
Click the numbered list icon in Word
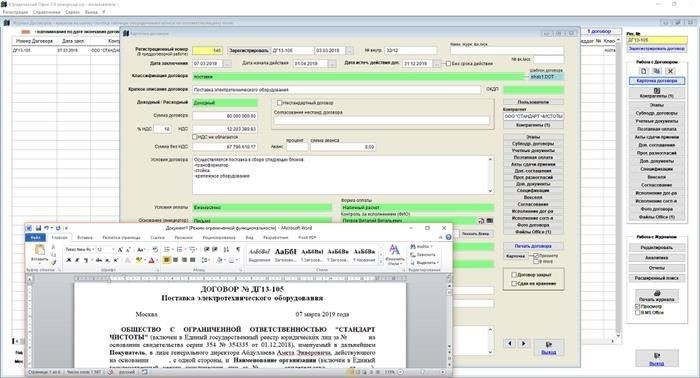179,249
